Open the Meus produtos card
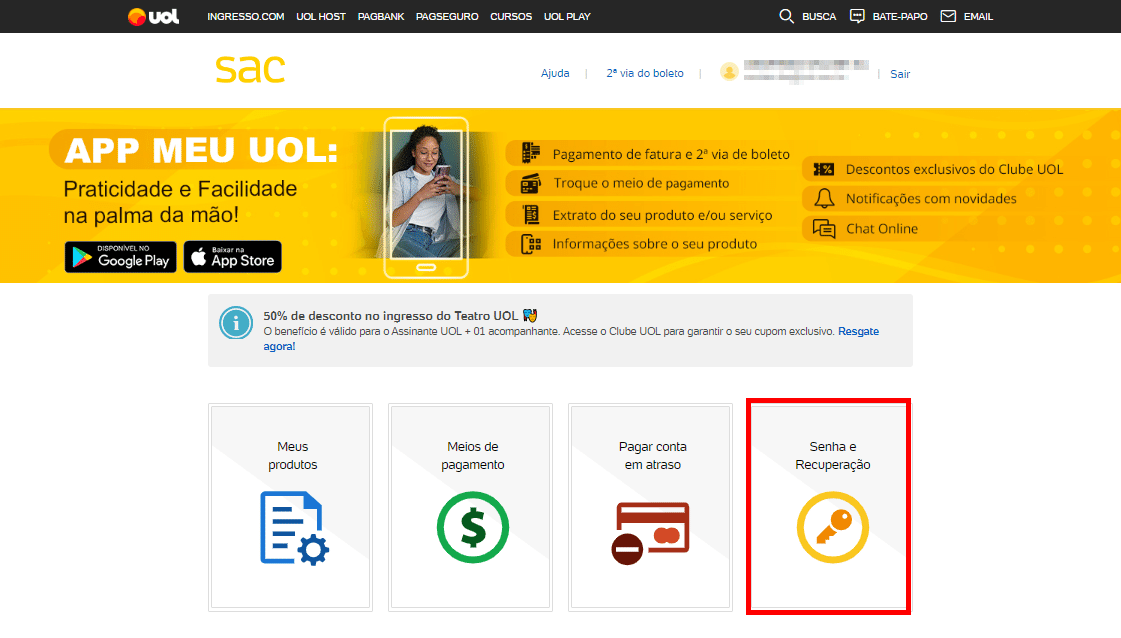Screen dimensions: 1121x638 290,507
